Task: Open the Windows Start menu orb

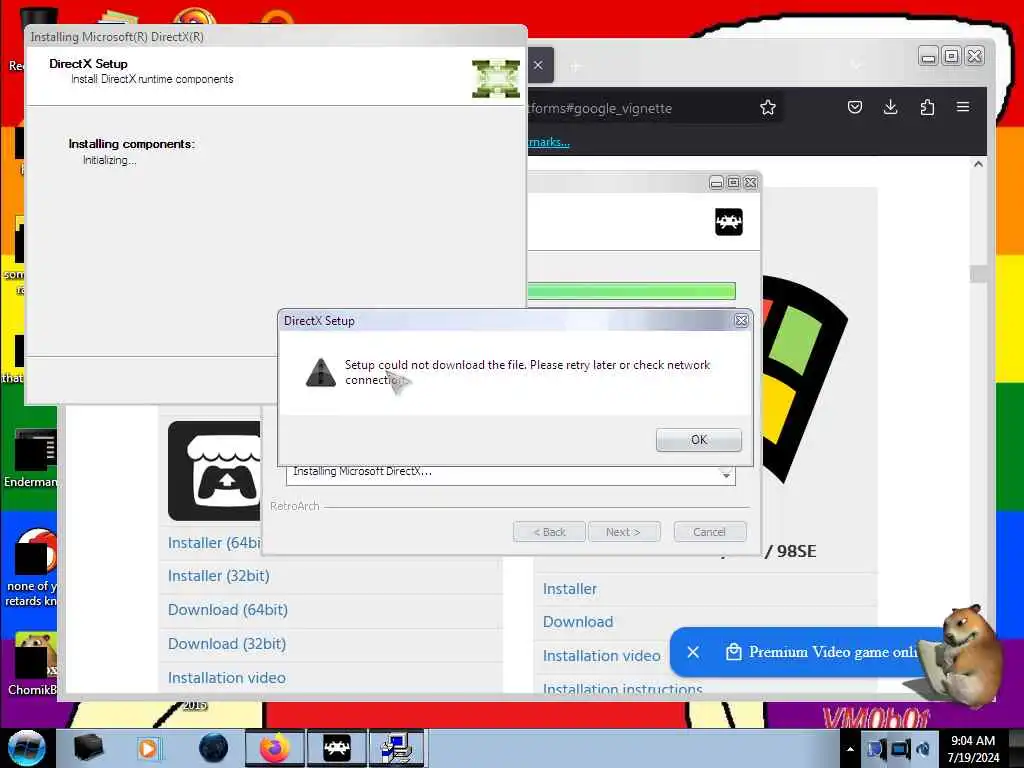Action: click(x=26, y=748)
